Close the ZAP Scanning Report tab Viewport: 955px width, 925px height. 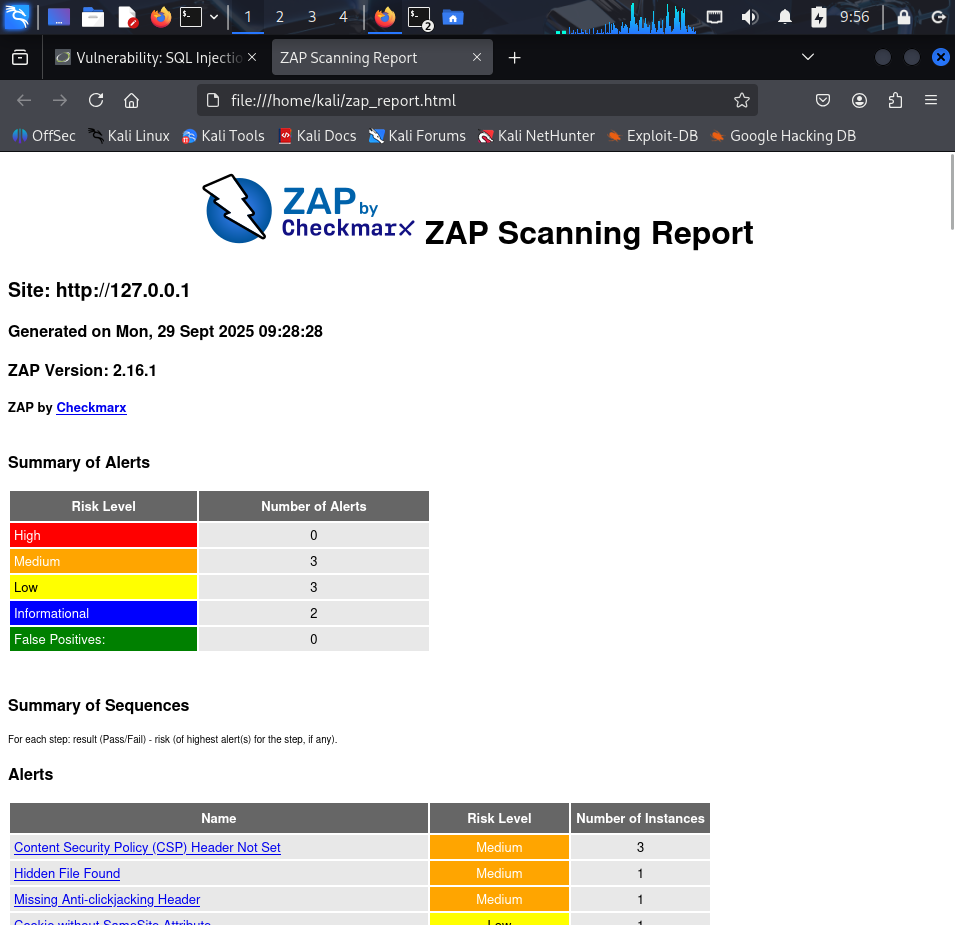477,57
